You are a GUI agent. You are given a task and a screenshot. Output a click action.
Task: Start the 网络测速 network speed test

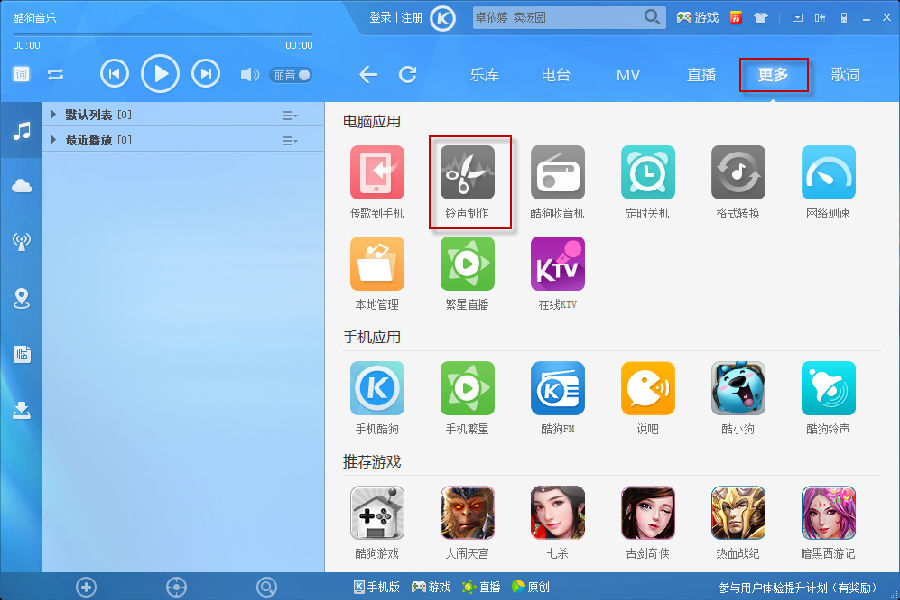(x=827, y=180)
